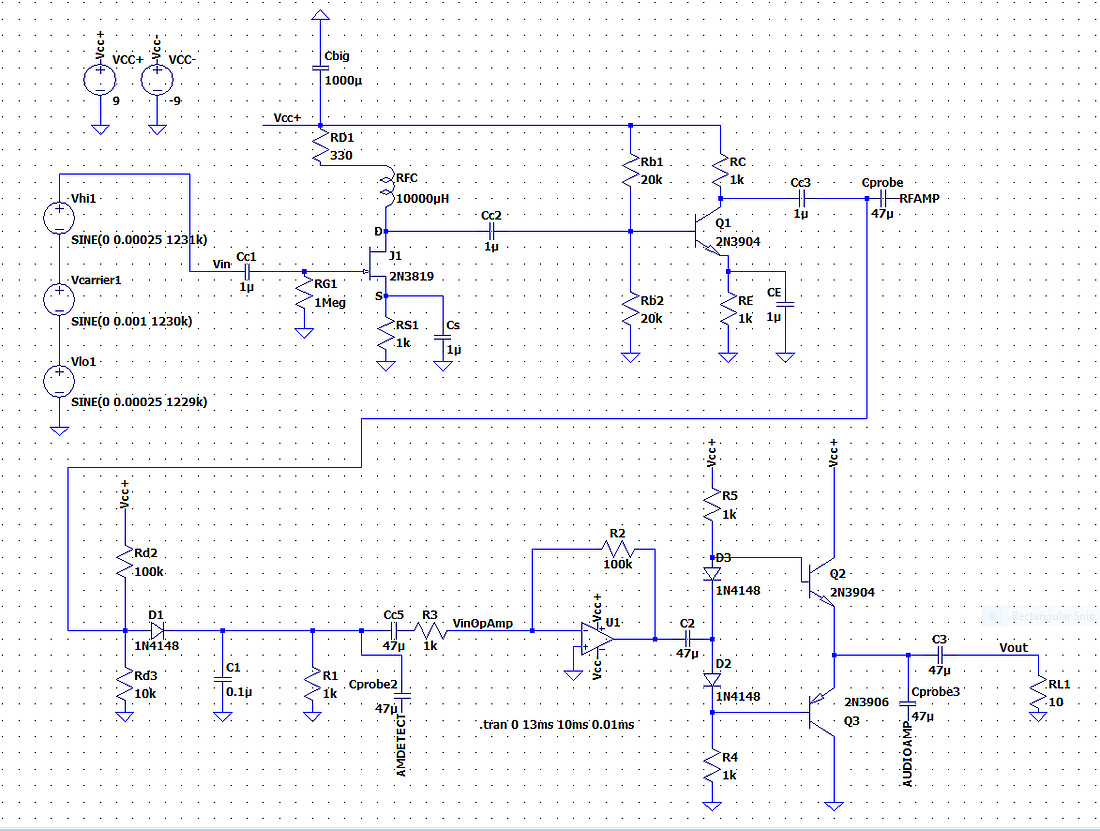Click the ground symbol below RG1
Screen dimensions: 1100x831
[304, 332]
